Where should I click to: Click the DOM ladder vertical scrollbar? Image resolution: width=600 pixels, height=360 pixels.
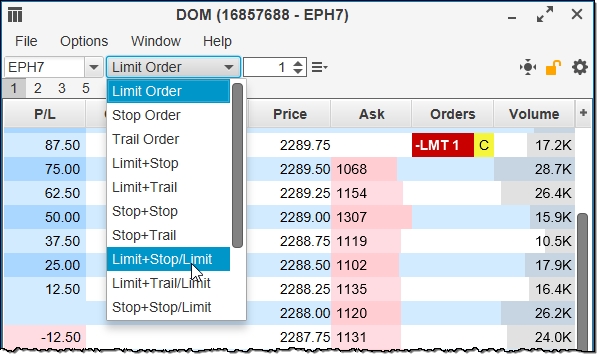[x=582, y=281]
